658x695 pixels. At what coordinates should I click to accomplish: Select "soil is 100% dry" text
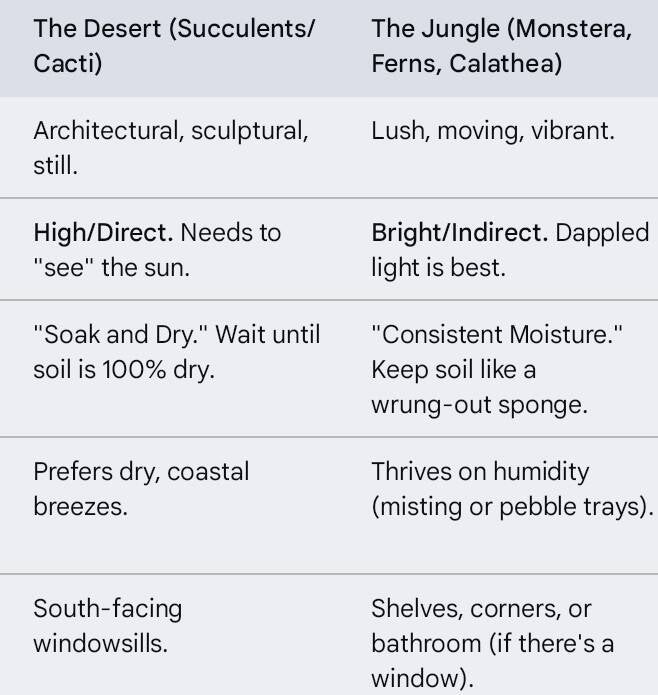124,369
